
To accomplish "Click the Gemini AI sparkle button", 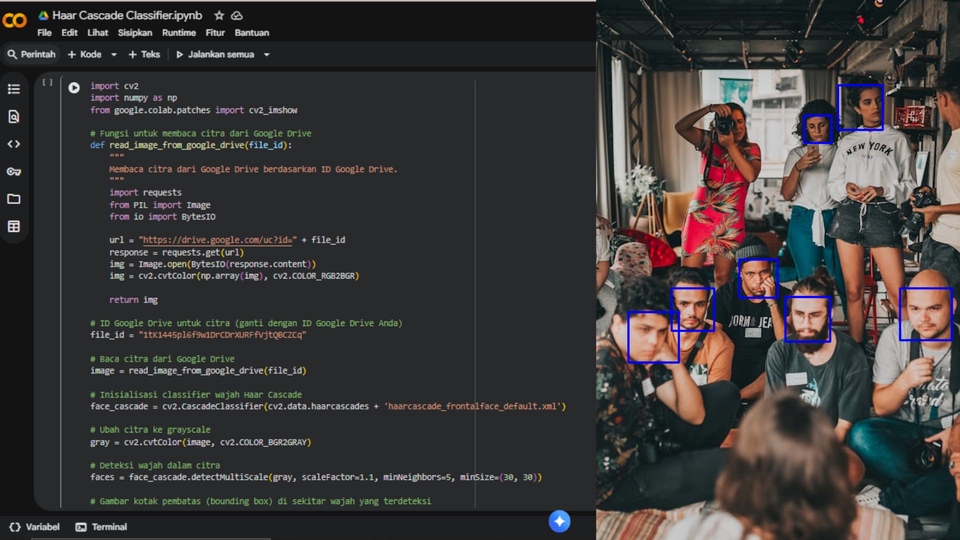I will tap(559, 521).
